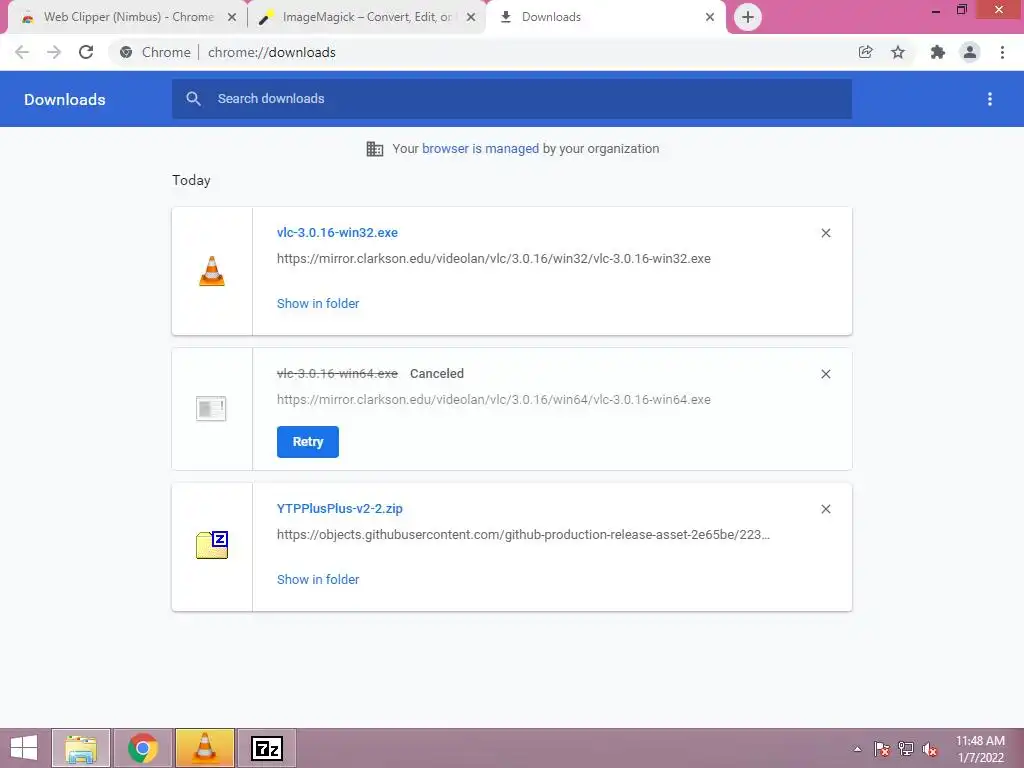This screenshot has width=1024, height=768.
Task: Click the Chrome site info chip
Action: pos(155,52)
